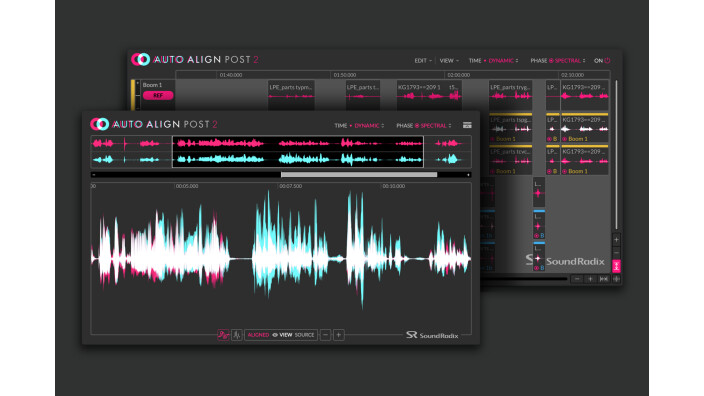Zoom in with front window plus button

(x=339, y=335)
